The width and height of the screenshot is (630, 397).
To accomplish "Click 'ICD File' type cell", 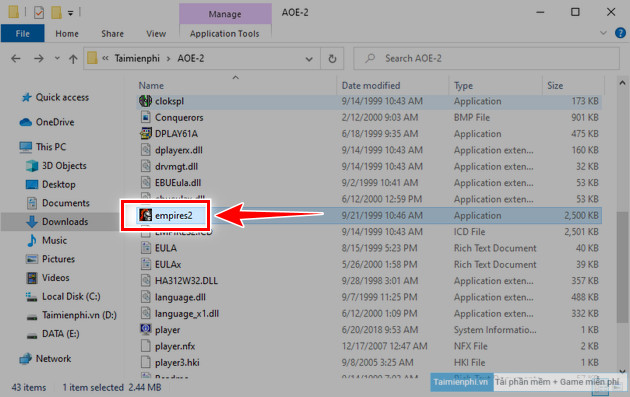I will point(469,232).
